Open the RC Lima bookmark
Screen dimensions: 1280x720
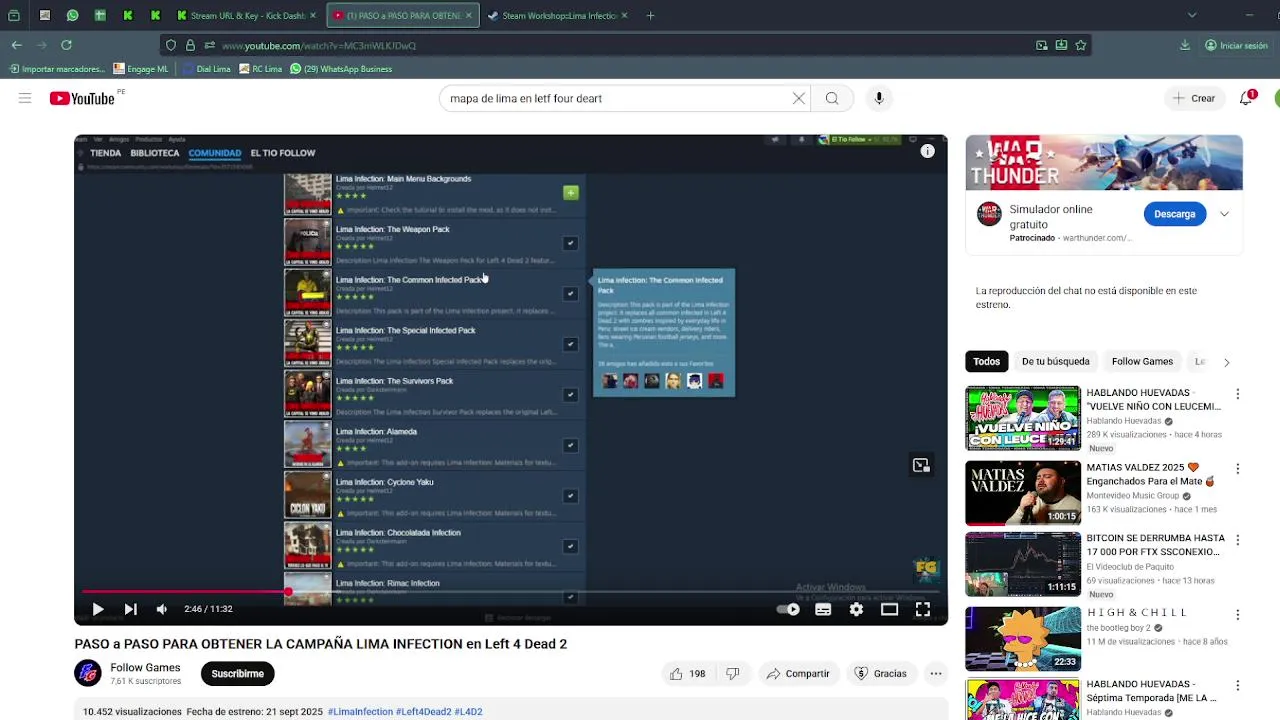point(260,69)
